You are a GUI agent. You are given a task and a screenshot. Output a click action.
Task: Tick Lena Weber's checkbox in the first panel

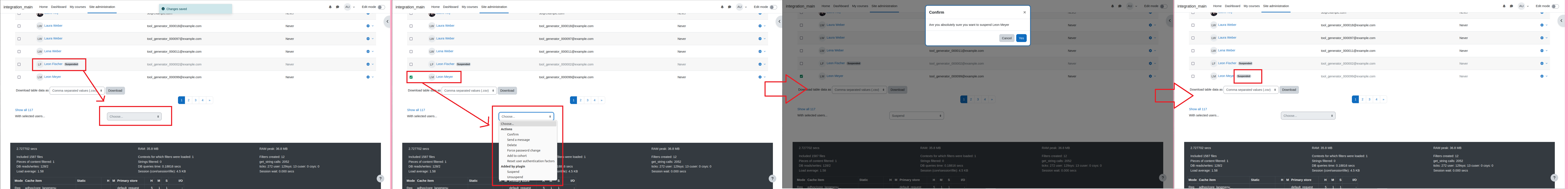click(x=19, y=52)
